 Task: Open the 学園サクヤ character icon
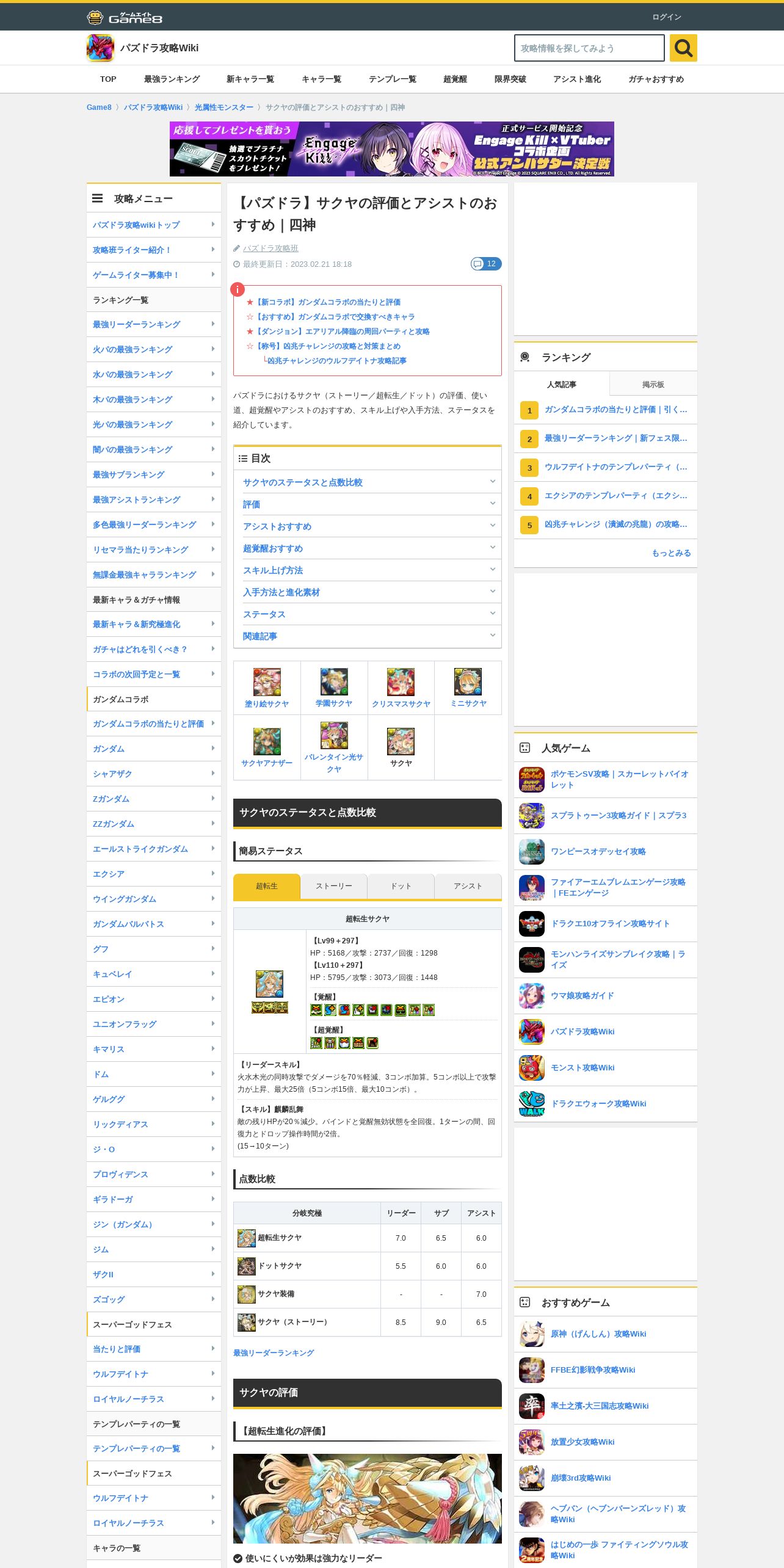(x=334, y=682)
